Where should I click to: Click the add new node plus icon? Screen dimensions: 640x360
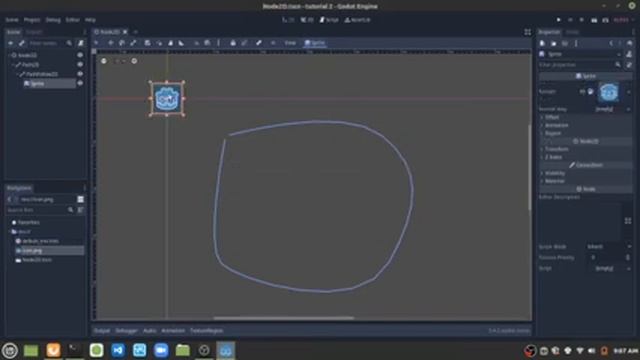point(11,43)
